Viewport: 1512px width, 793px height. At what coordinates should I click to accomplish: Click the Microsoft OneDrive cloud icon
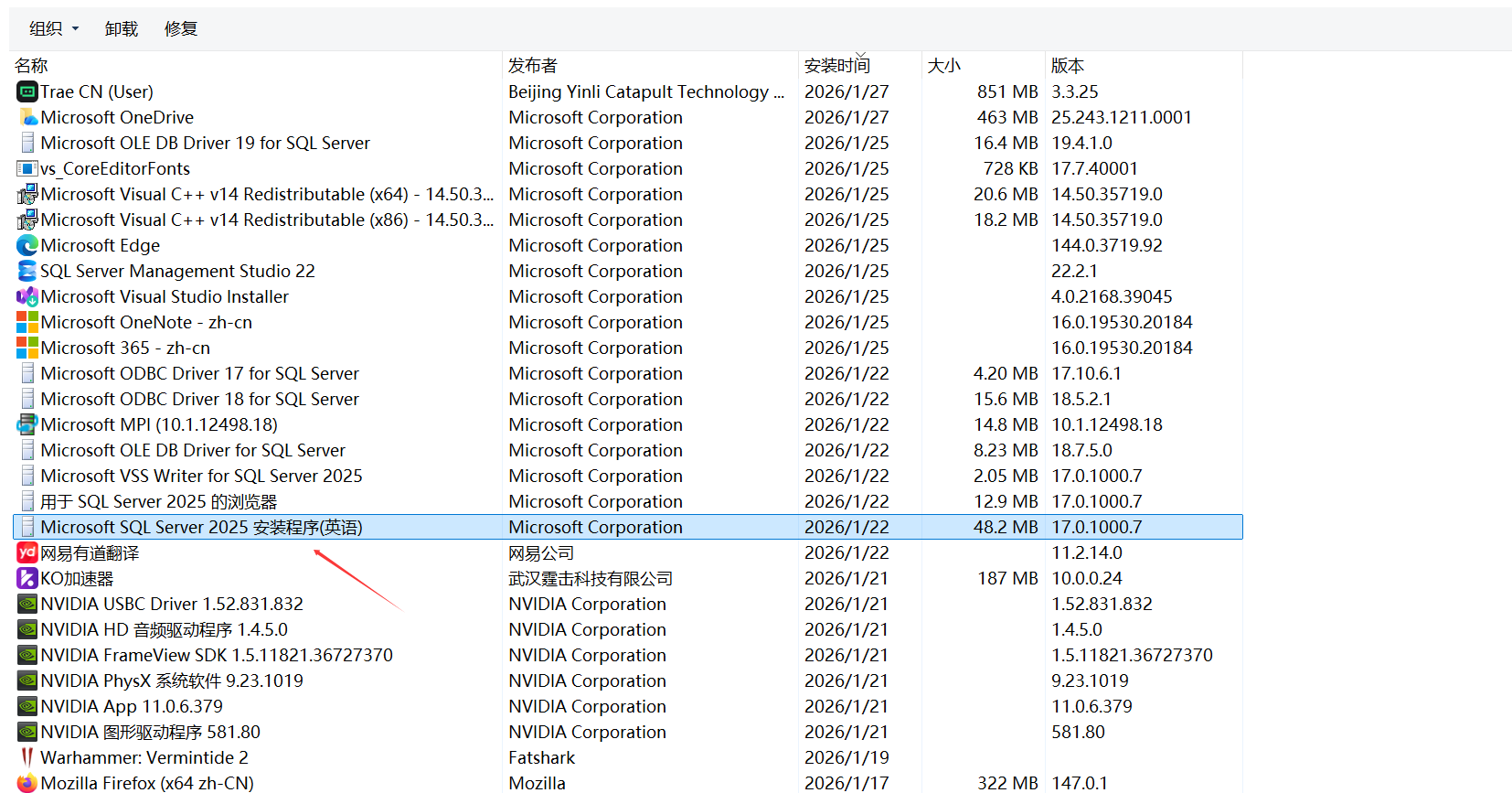click(x=27, y=117)
